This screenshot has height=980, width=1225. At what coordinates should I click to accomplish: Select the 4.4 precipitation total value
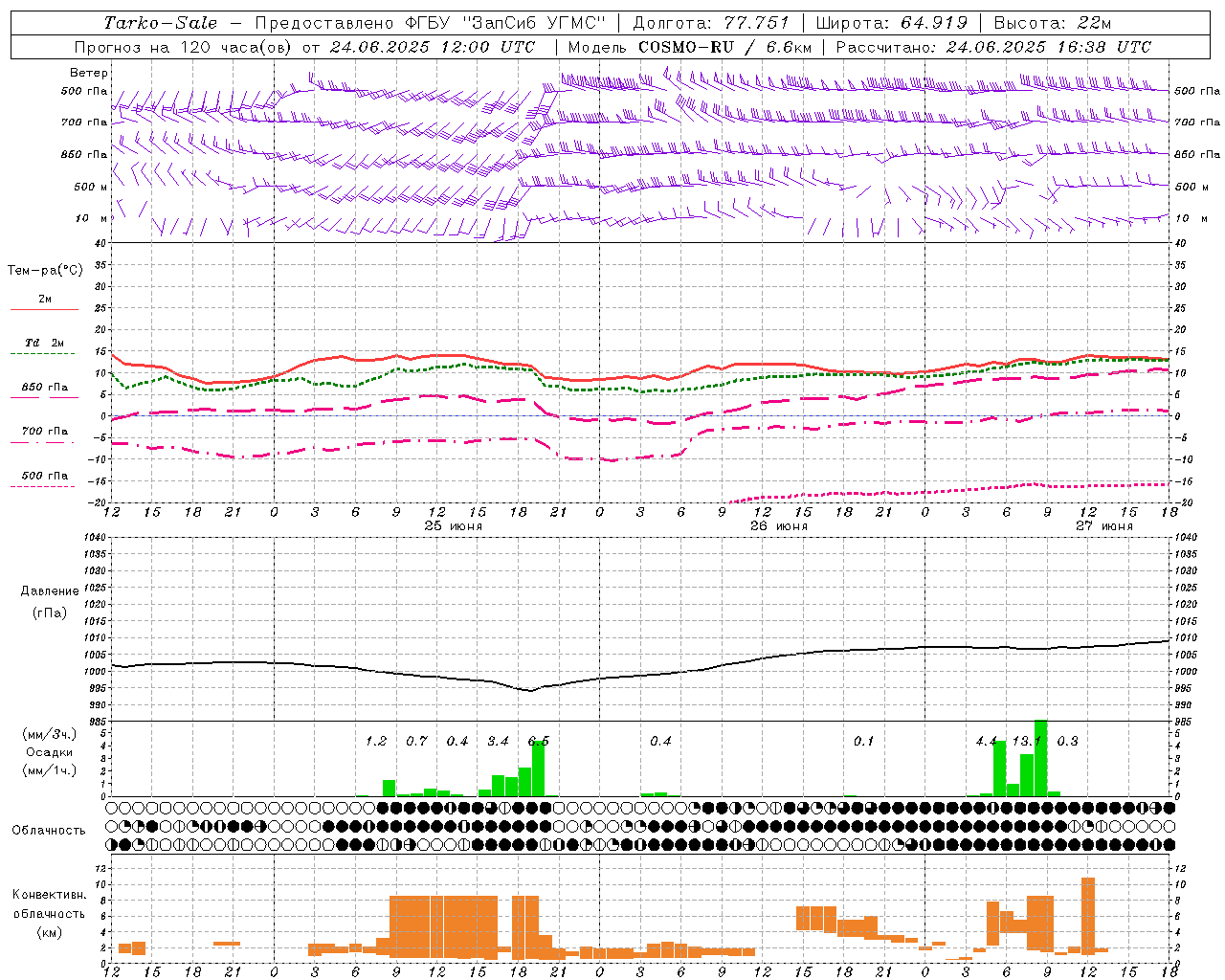987,742
